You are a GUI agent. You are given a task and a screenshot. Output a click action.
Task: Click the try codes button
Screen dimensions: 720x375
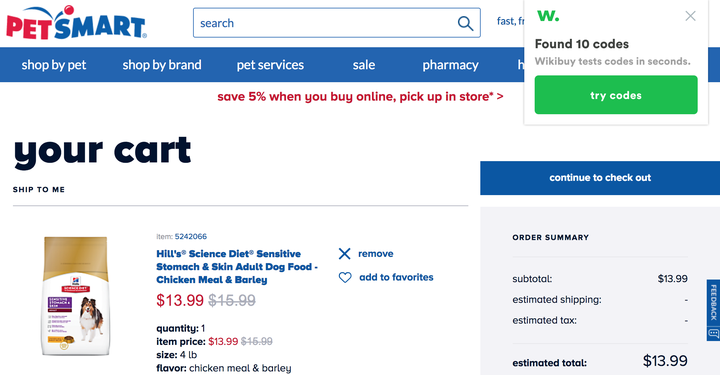pos(616,95)
